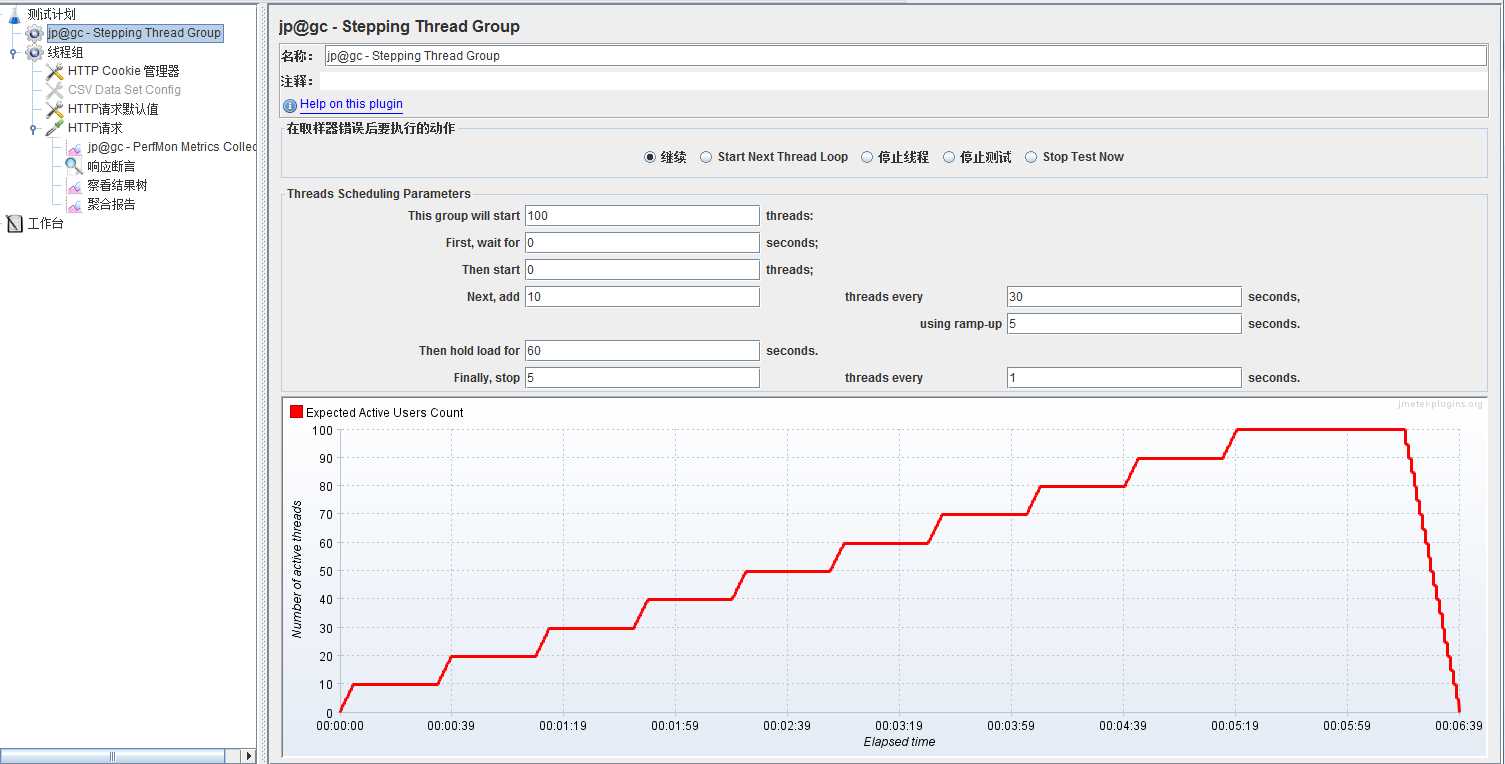Click the 察看结果树 listener icon
This screenshot has height=764, width=1505.
(74, 185)
